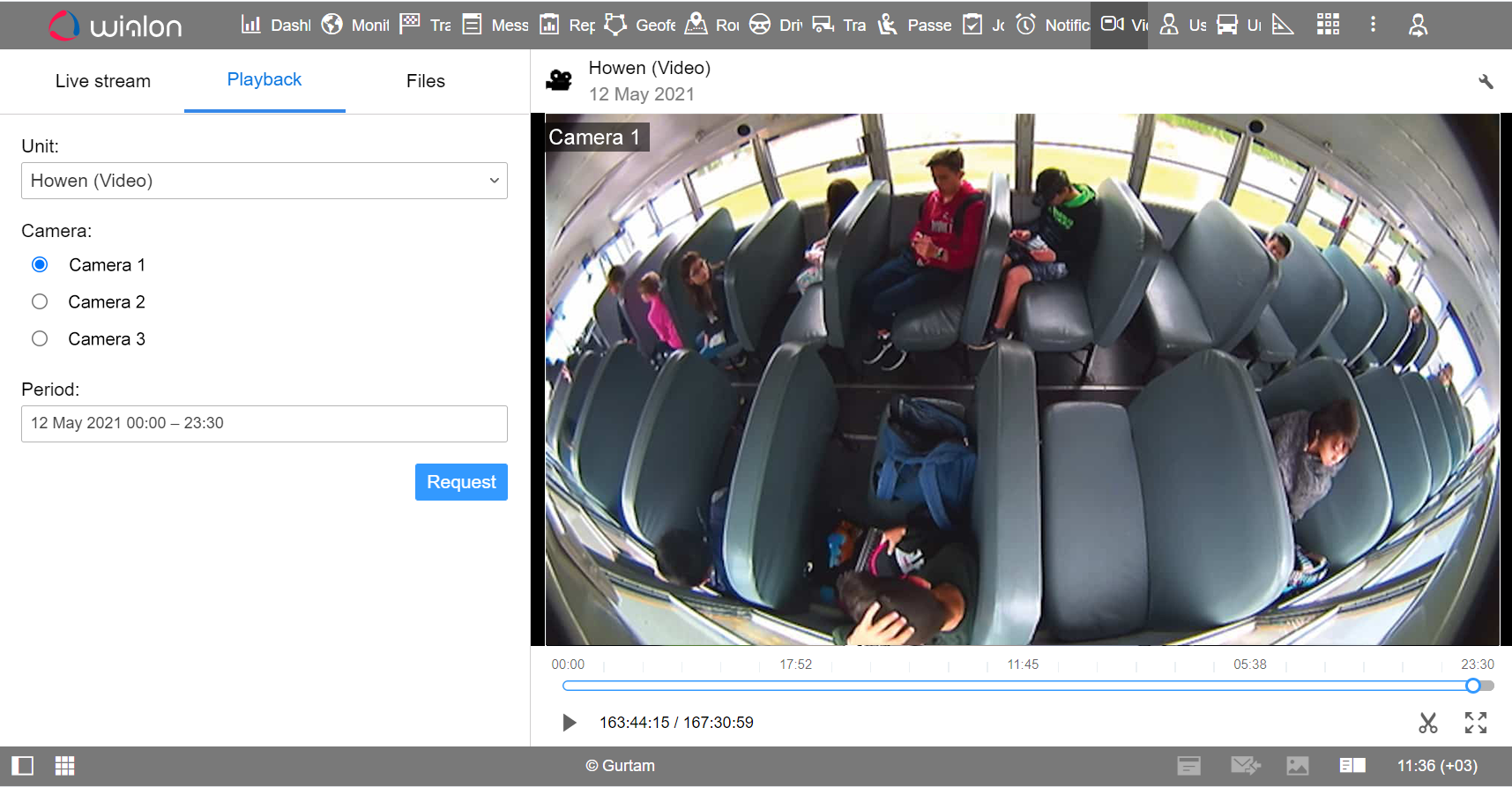The width and height of the screenshot is (1512, 787).
Task: Click the grid layout icon in bottom bar
Action: [x=64, y=766]
